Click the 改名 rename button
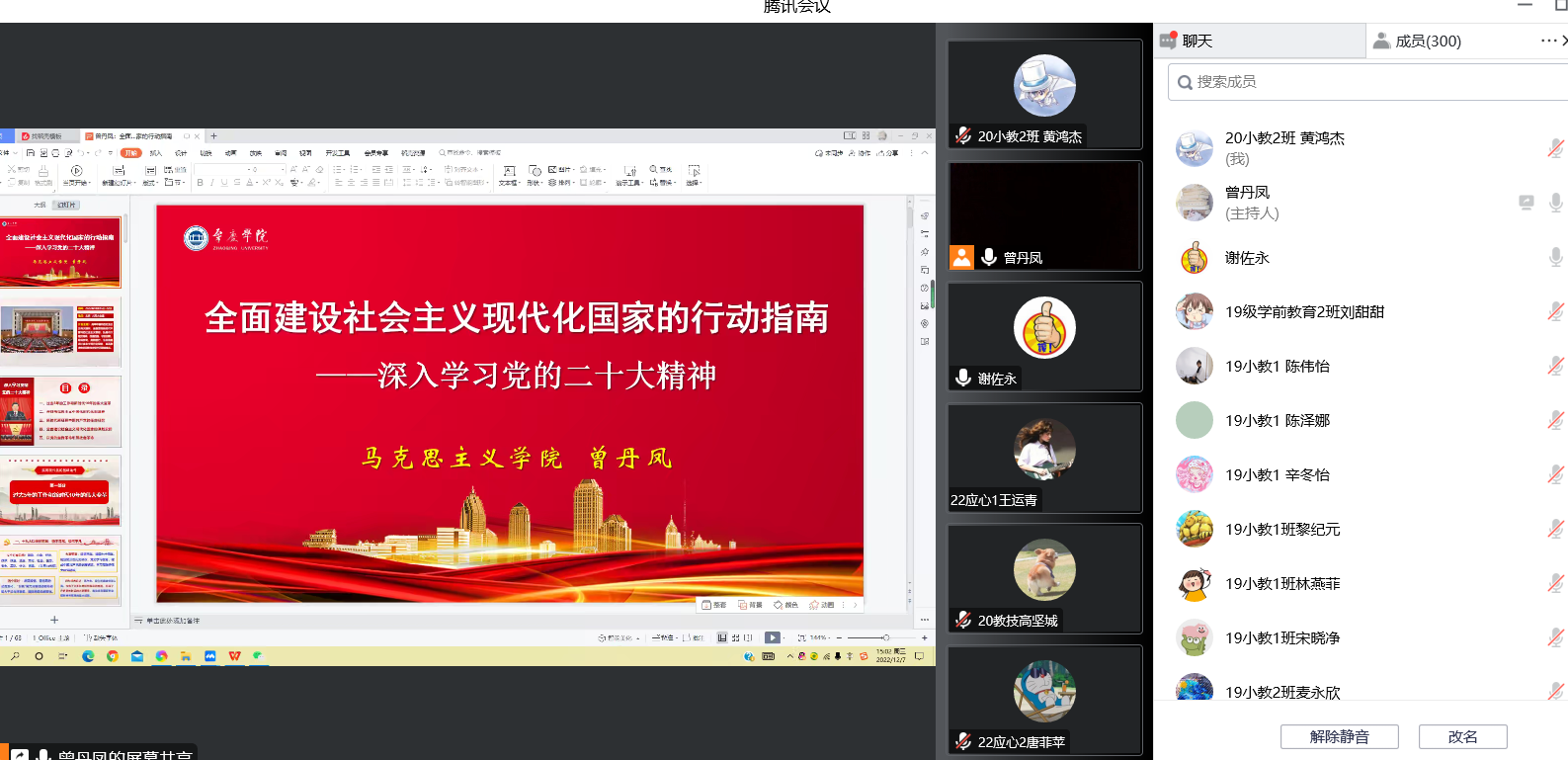This screenshot has height=760, width=1568. pyautogui.click(x=1462, y=736)
